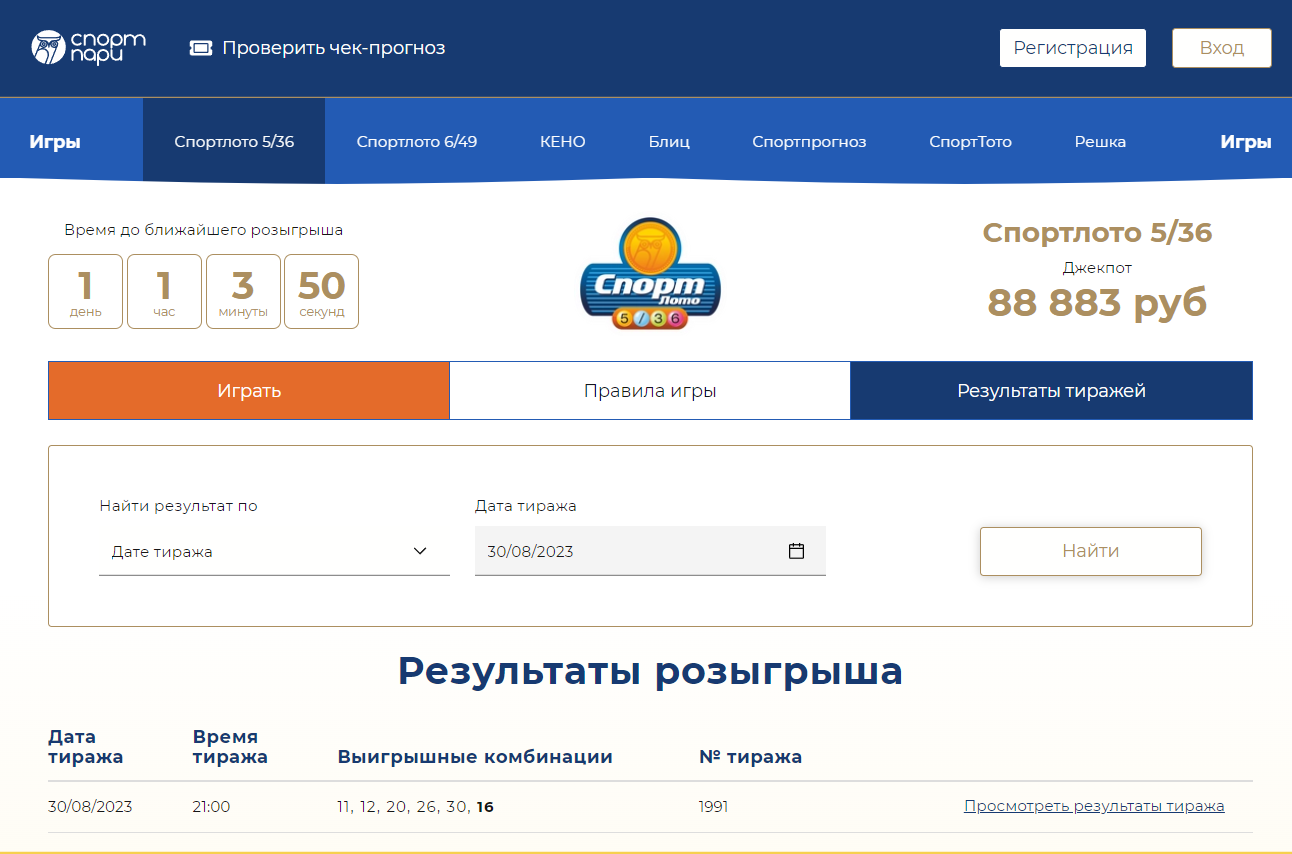Click winning combination 11, 12, 20, 26, 30, 16

pyautogui.click(x=415, y=806)
